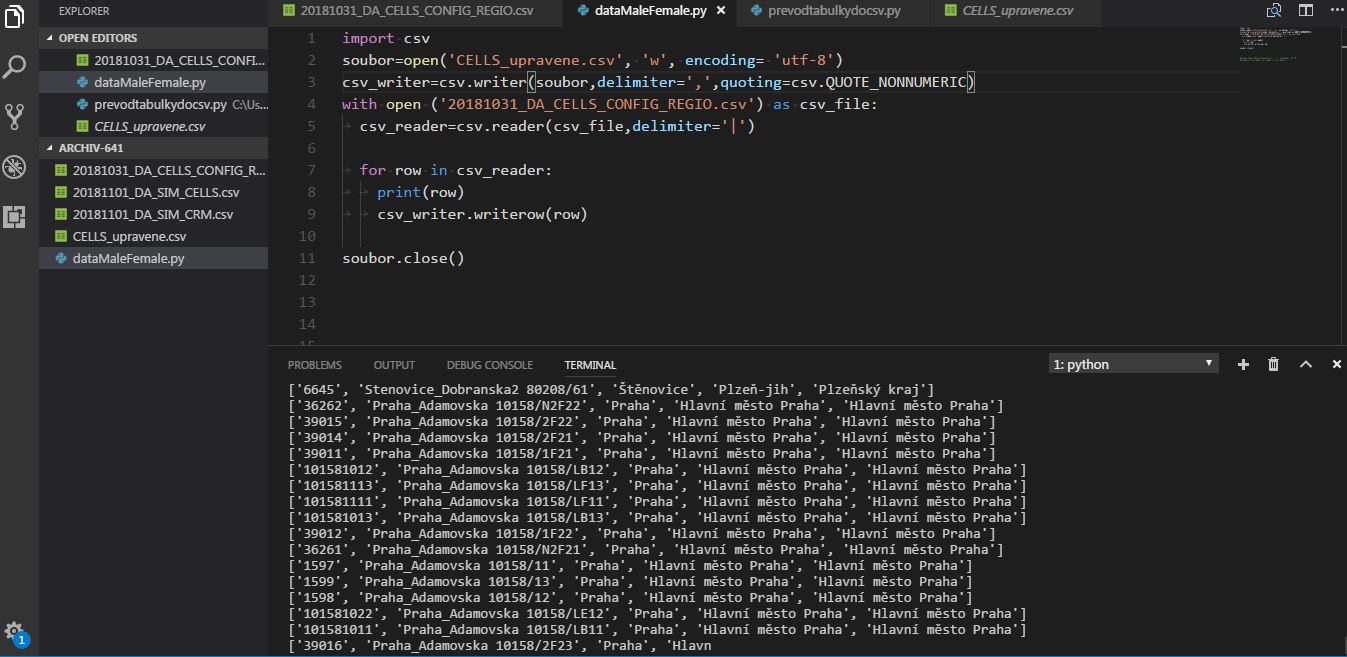Click the 'soubor=open(' code line
This screenshot has width=1347, height=657.
click(593, 60)
